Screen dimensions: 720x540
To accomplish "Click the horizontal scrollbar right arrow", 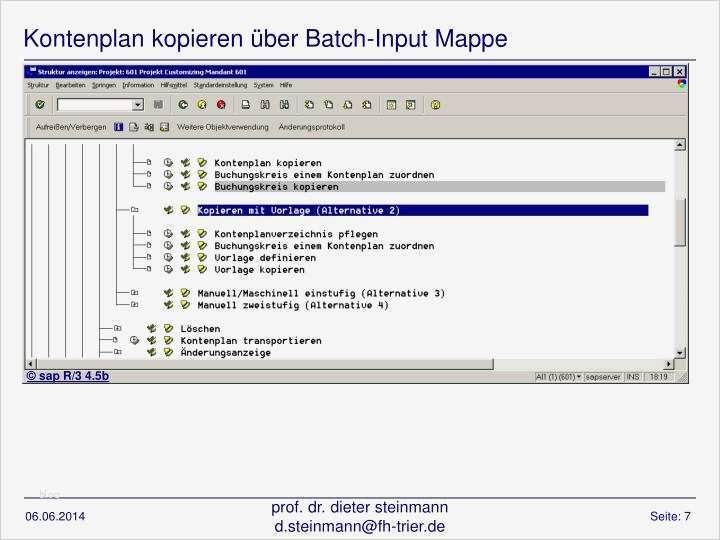I will [x=669, y=364].
